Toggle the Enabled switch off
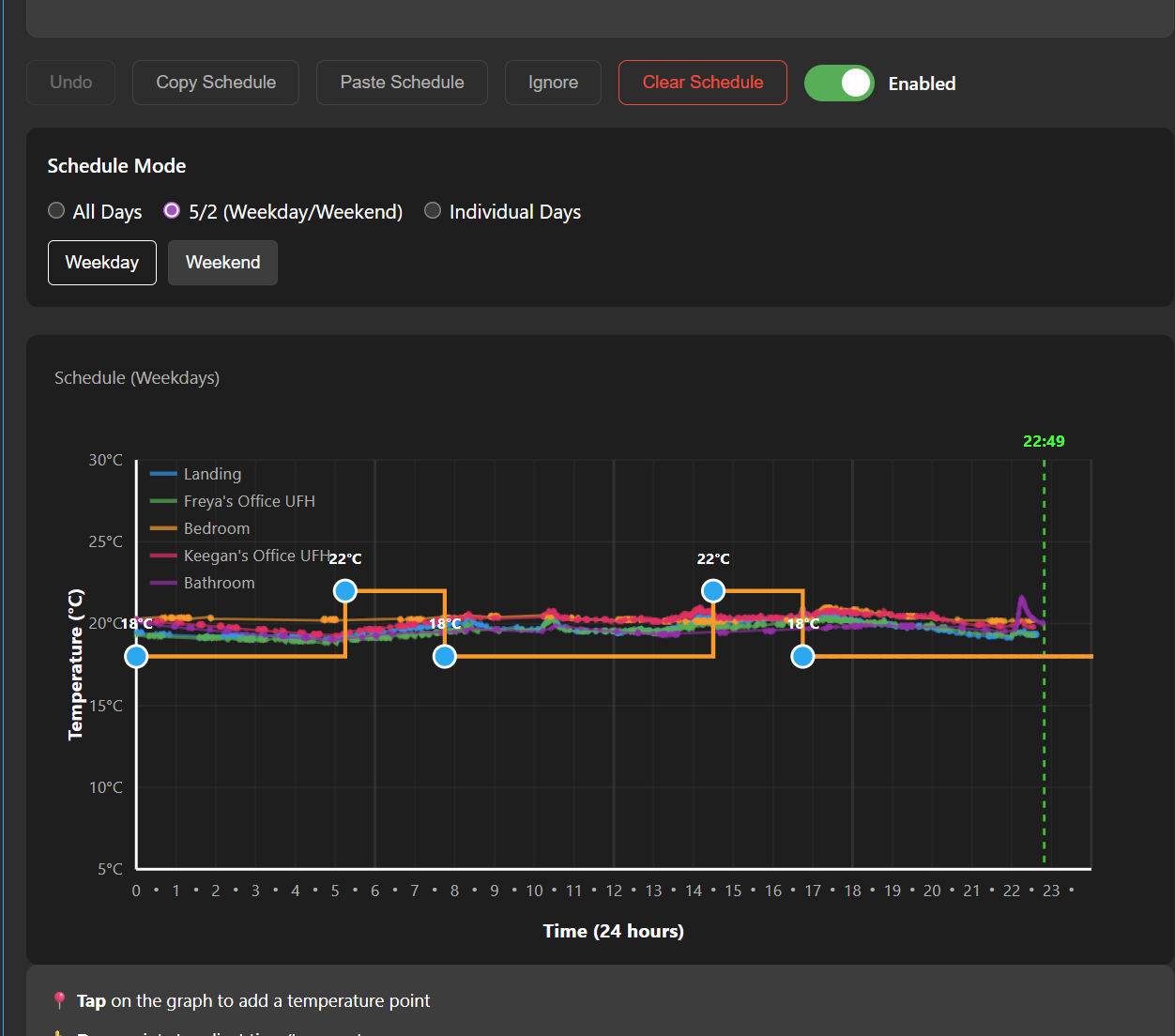This screenshot has height=1036, width=1175. pos(839,84)
